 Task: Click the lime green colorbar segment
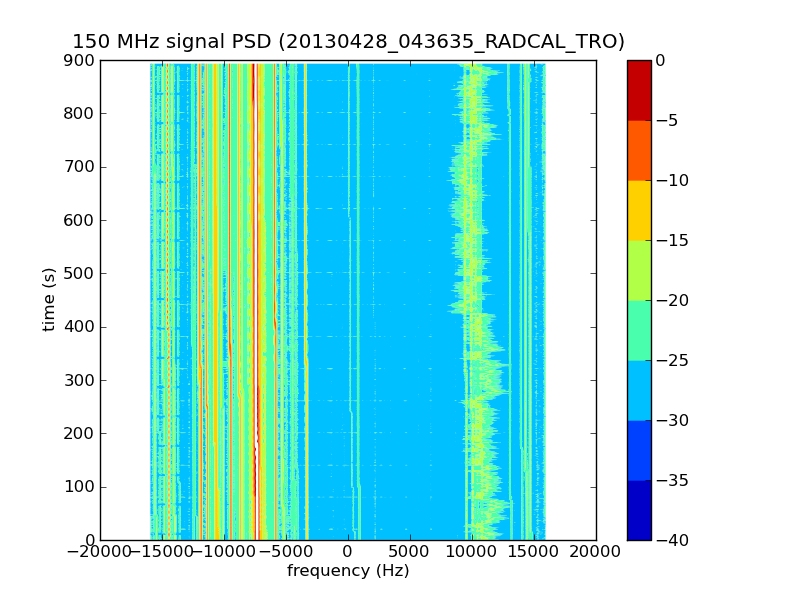coord(639,270)
